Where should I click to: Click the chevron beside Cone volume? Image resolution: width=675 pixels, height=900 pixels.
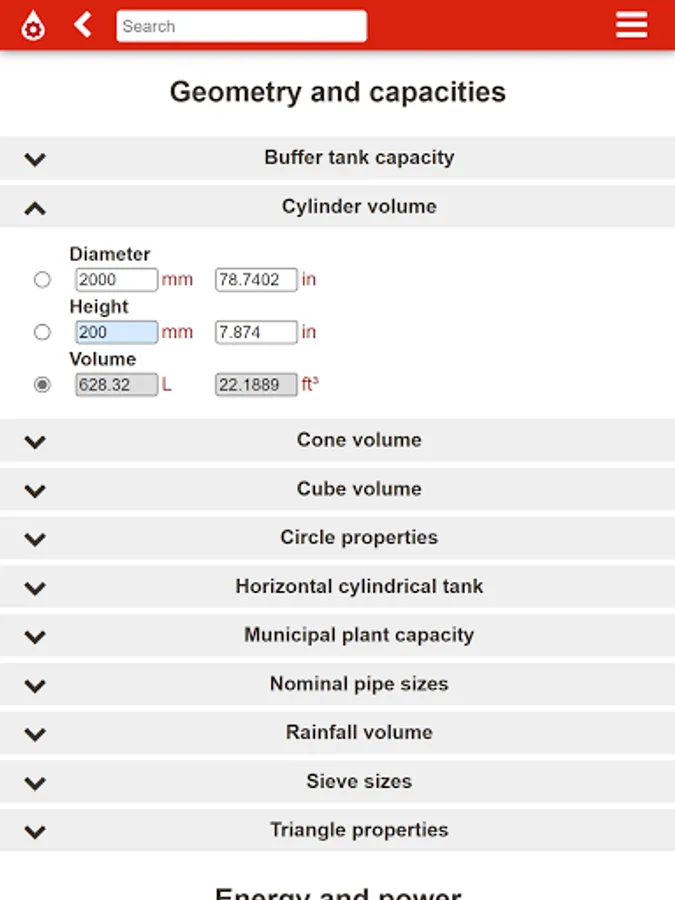pyautogui.click(x=35, y=441)
